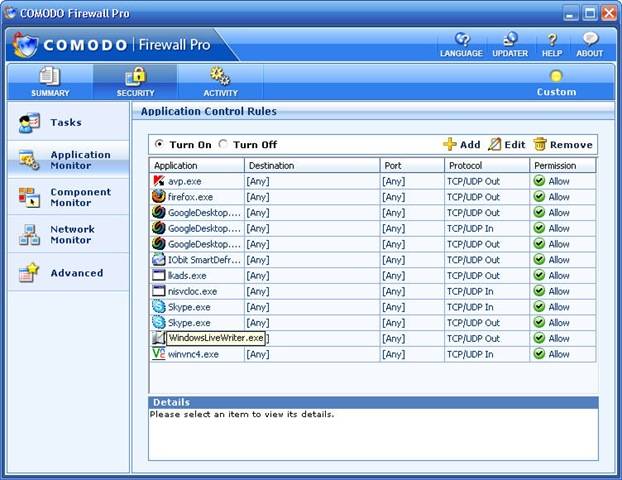622x480 pixels.
Task: Select the Turn On radio button
Action: coord(159,144)
